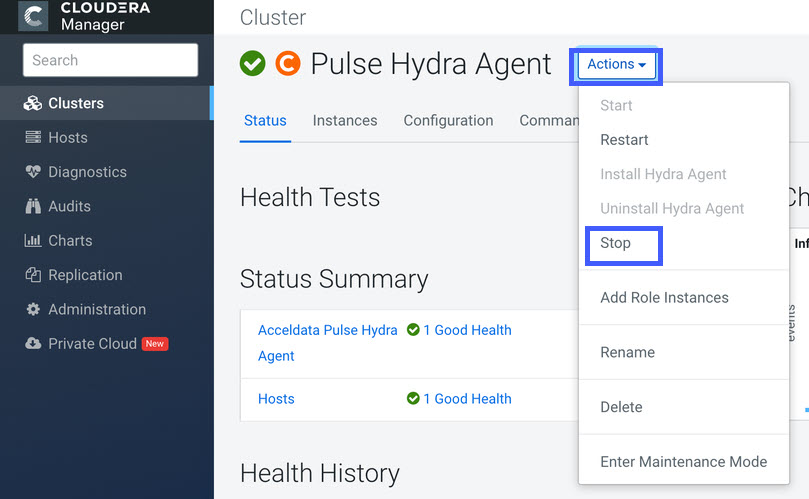Select Install Hydra Agent menu entry
Image resolution: width=809 pixels, height=499 pixels.
coord(663,174)
